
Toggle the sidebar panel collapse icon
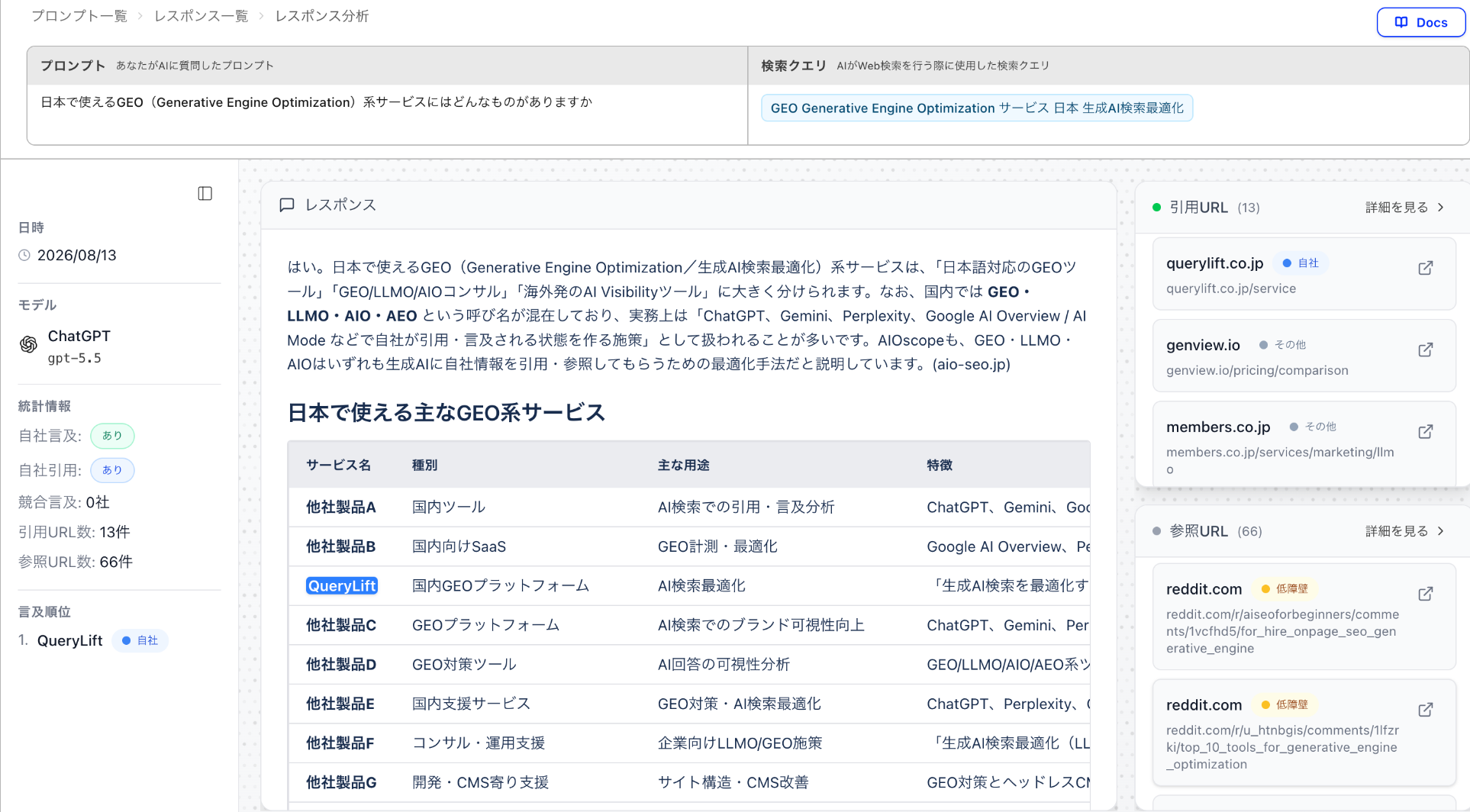(205, 193)
